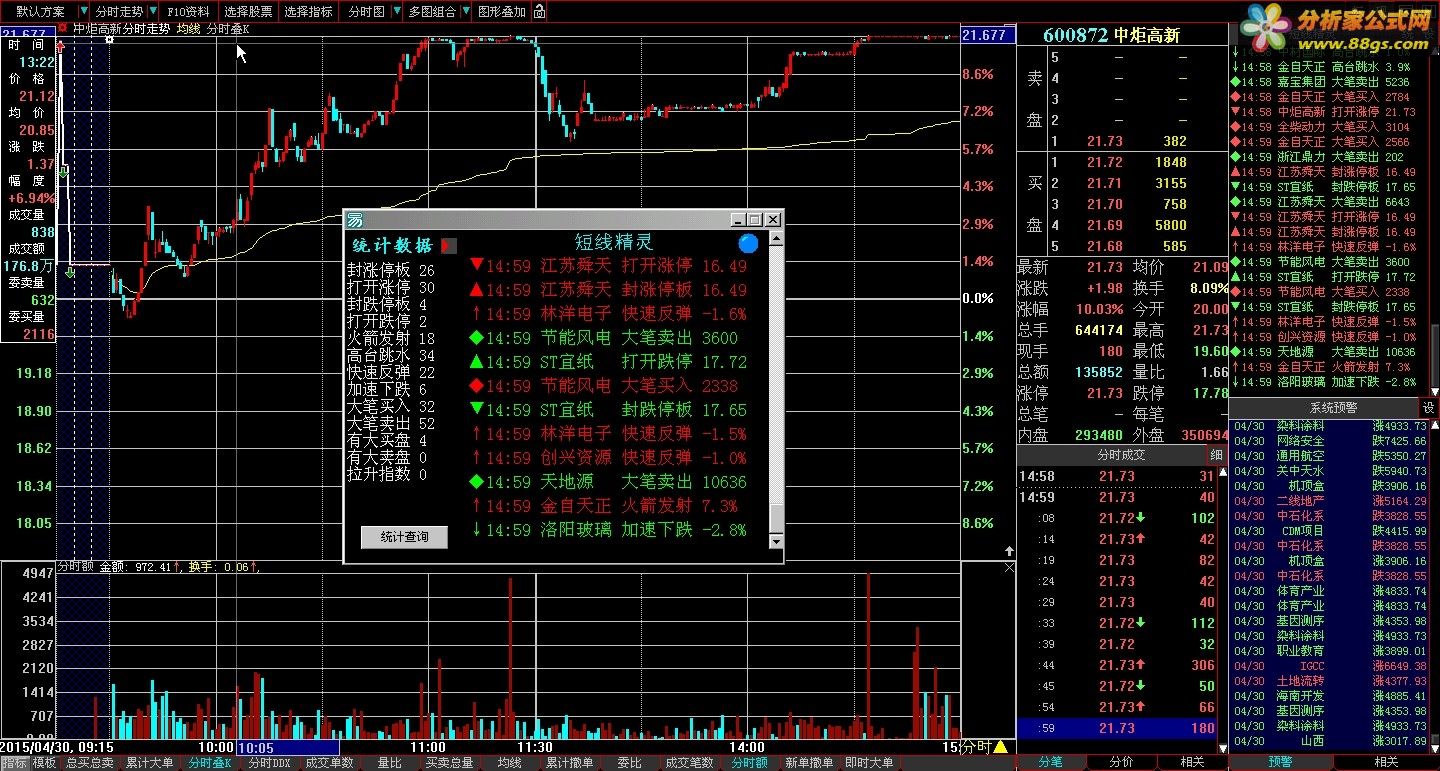Image resolution: width=1440 pixels, height=771 pixels.
Task: Click 选择指标 toolbar button
Action: pyautogui.click(x=309, y=12)
